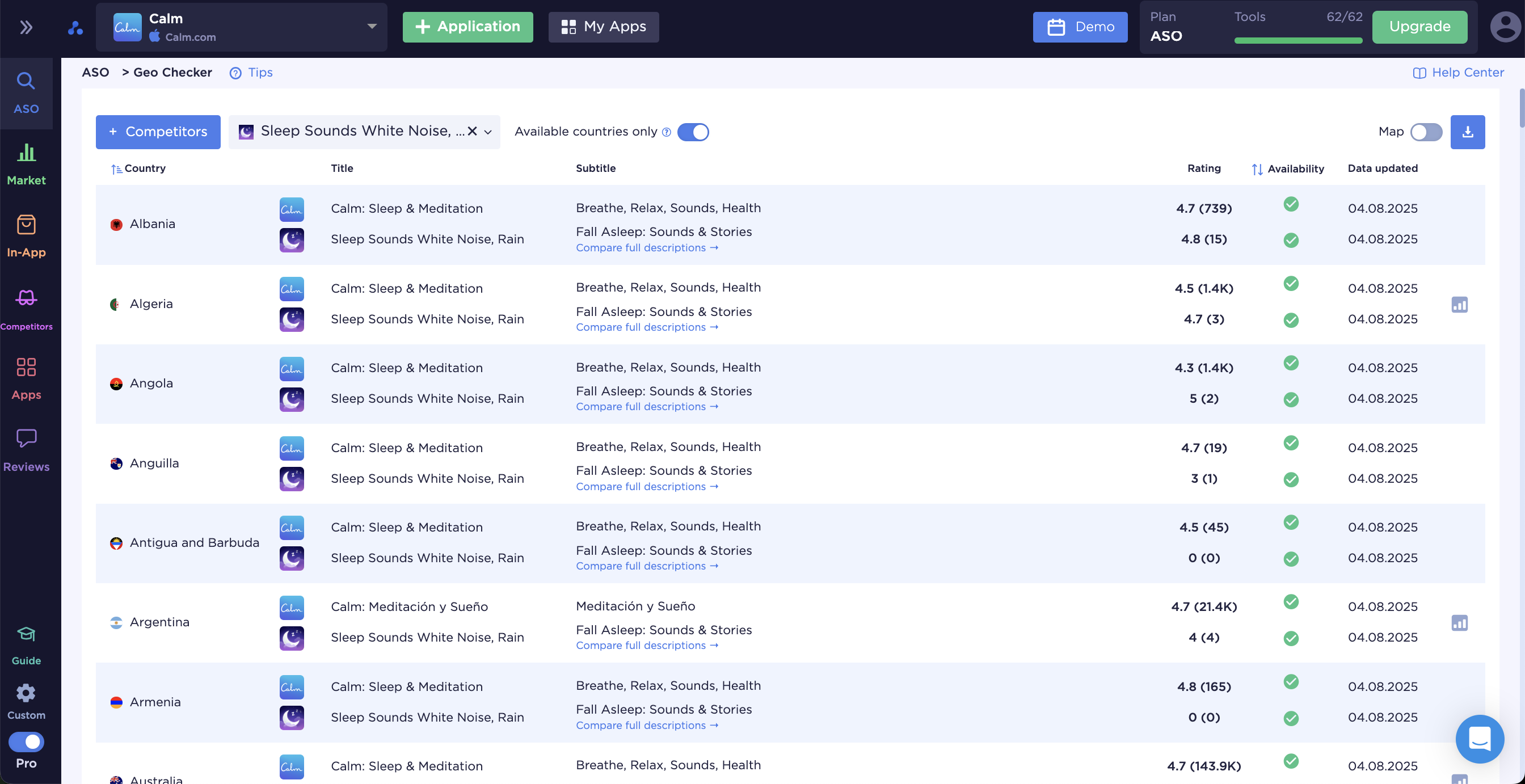1525x784 pixels.
Task: Click the Competitors add button
Action: (158, 132)
